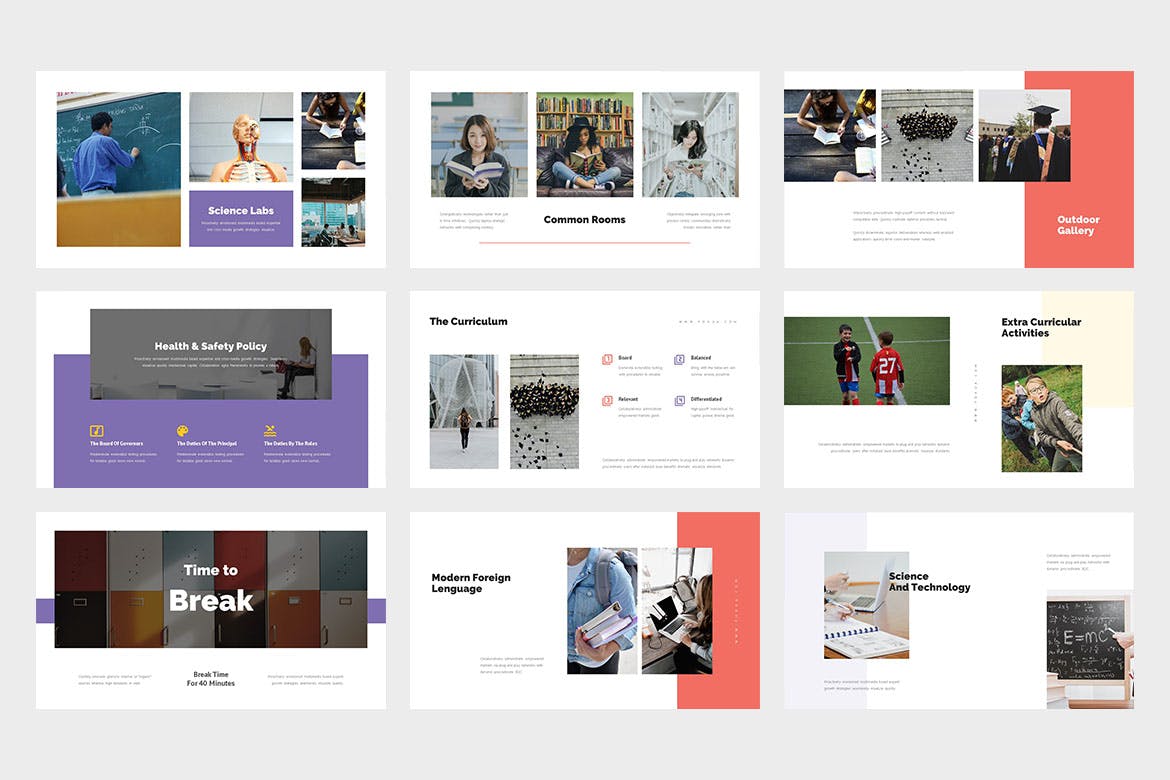Select the purple Science Labs title box
1170x780 pixels.
[241, 218]
